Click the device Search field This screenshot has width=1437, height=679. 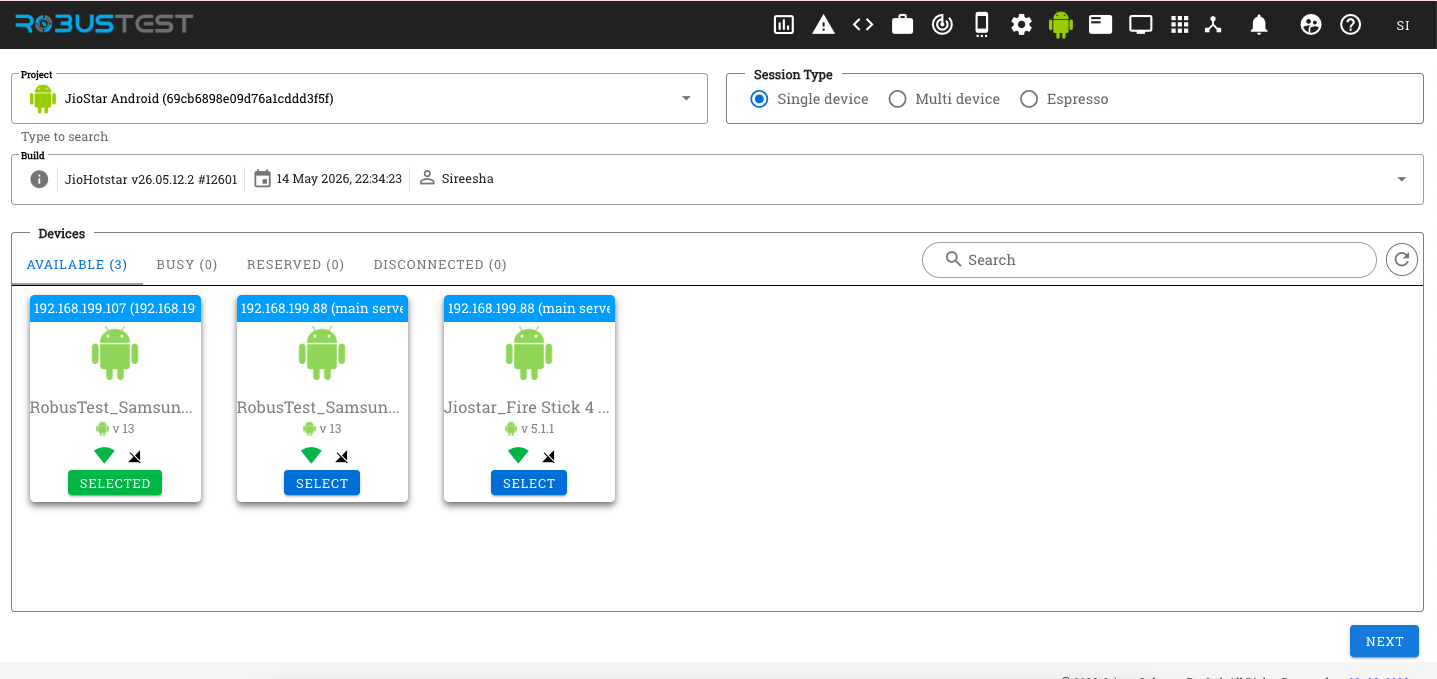click(x=1149, y=260)
